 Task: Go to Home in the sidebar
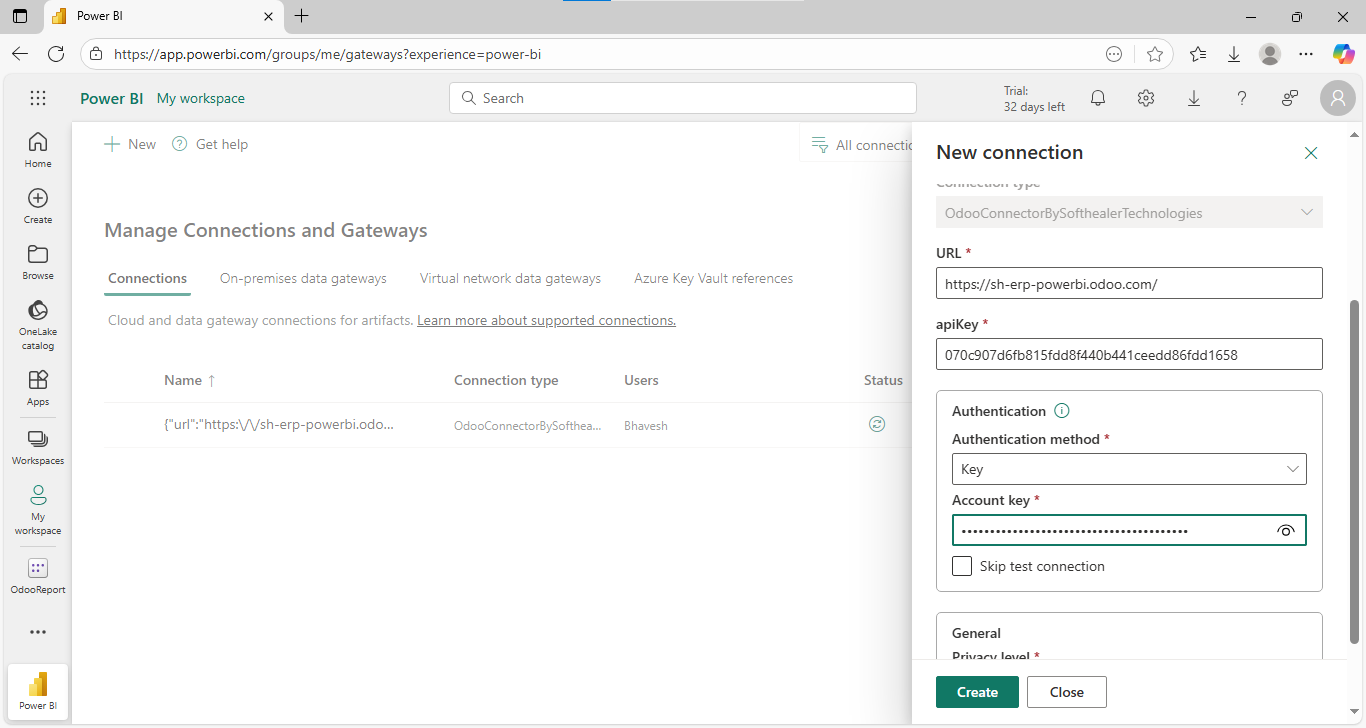pos(38,149)
